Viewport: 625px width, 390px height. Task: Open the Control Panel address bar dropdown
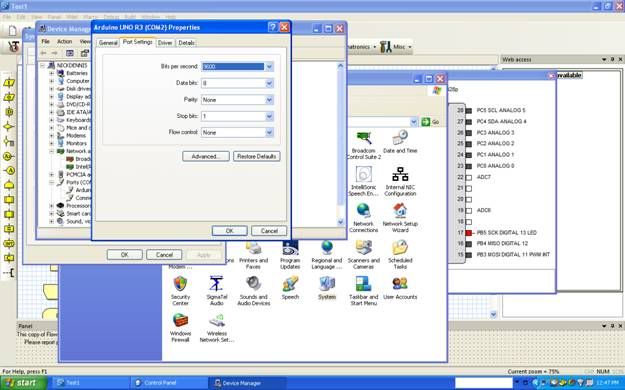pos(414,122)
